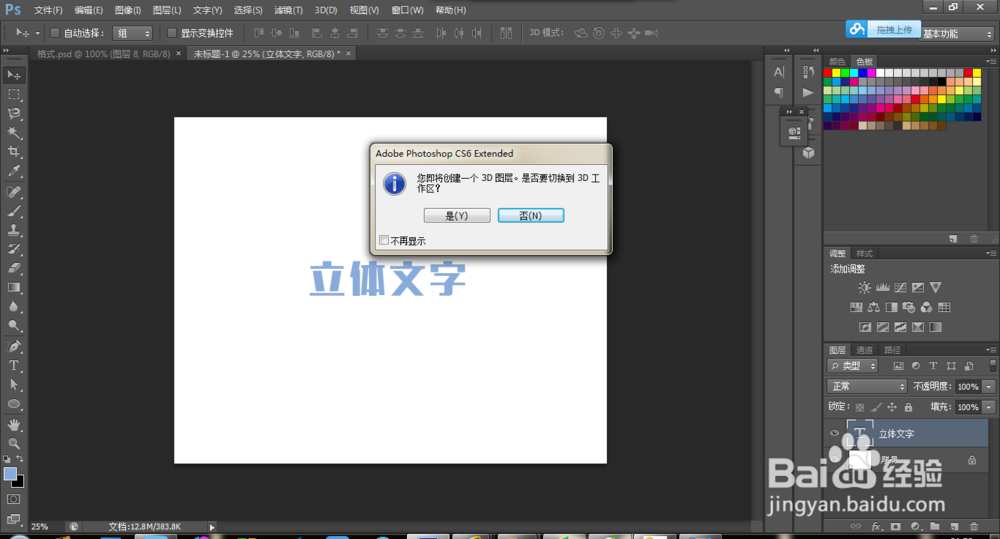Open the 类型 layer filter dropdown
Screen dimensions: 1000x539
(x=853, y=366)
